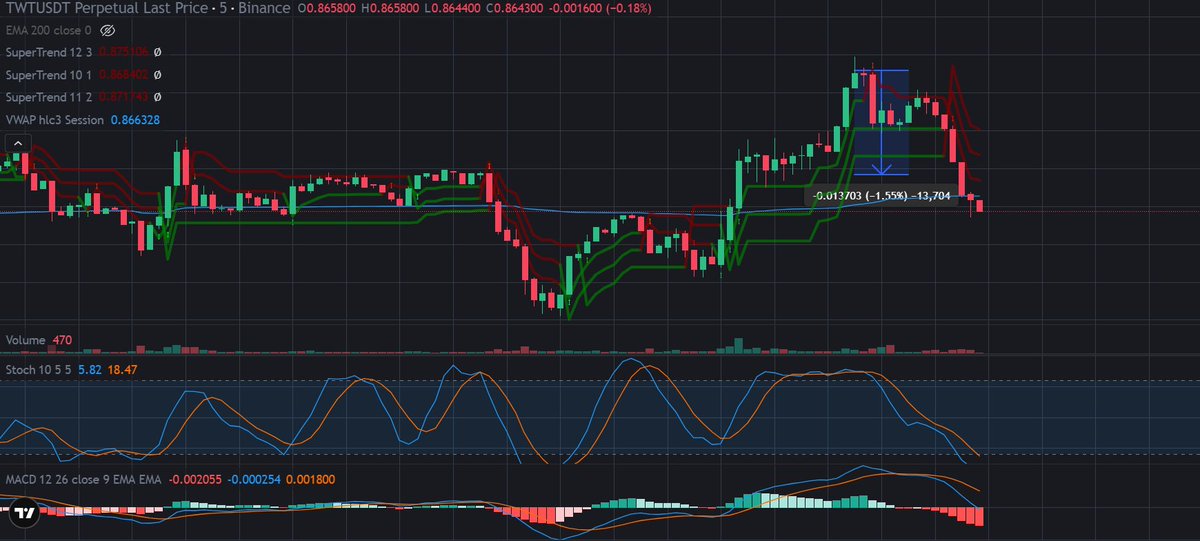
Task: Click the MACD signal value 0.001800
Action: pos(310,479)
